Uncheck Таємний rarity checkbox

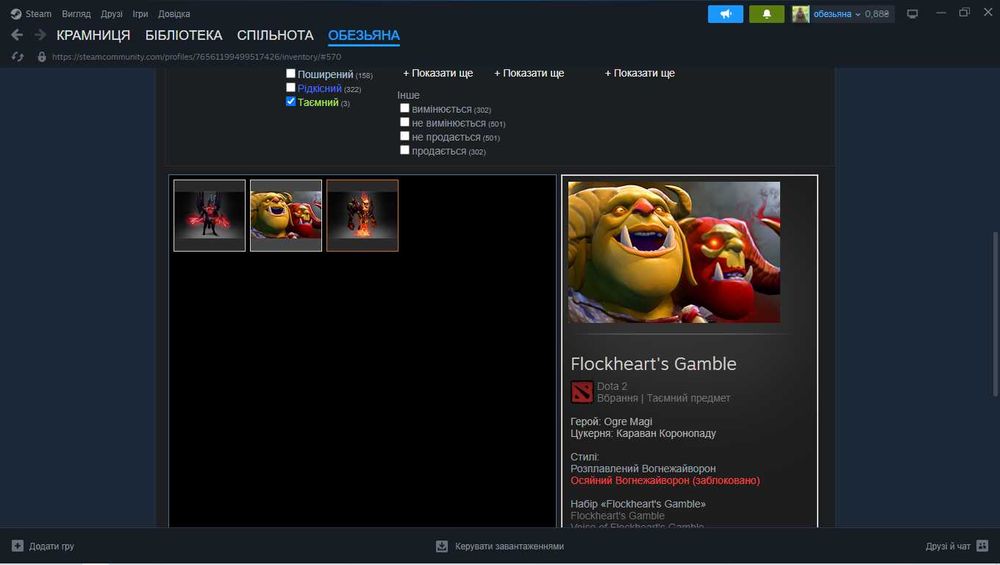pyautogui.click(x=291, y=101)
